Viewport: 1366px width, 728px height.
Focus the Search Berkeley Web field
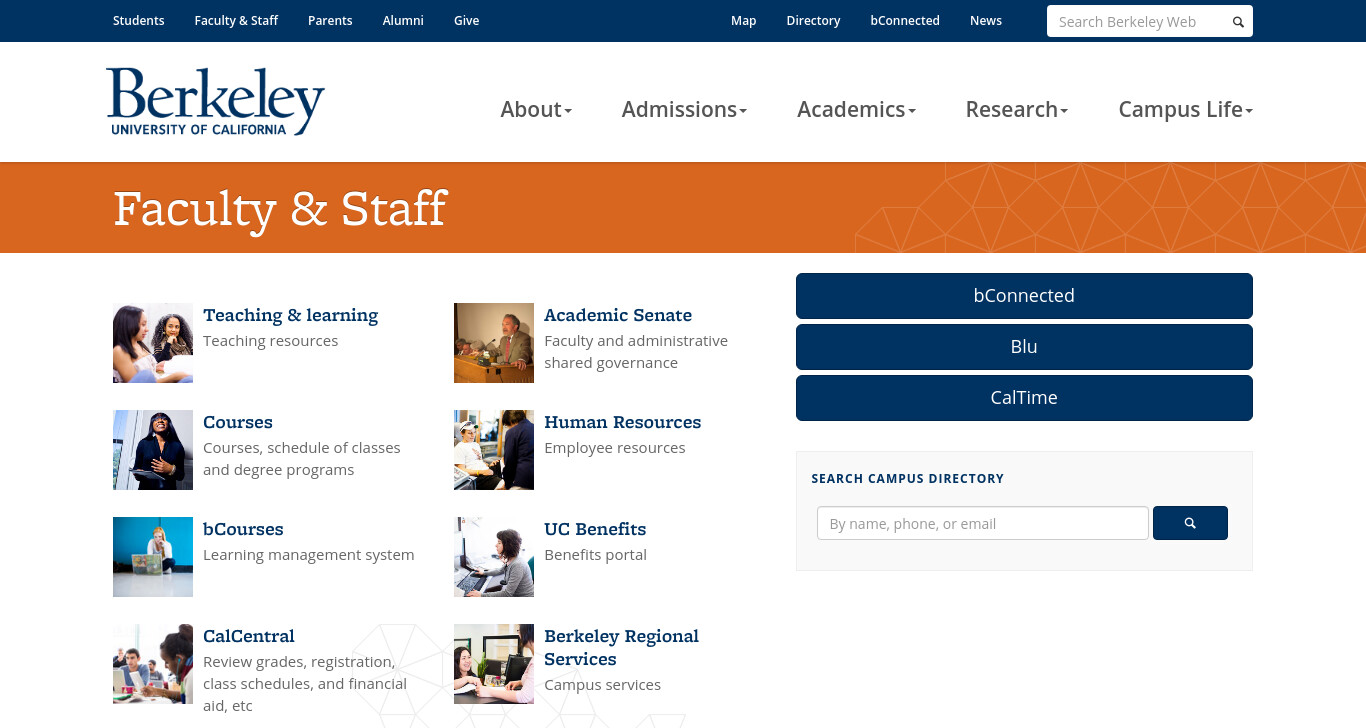click(x=1138, y=22)
